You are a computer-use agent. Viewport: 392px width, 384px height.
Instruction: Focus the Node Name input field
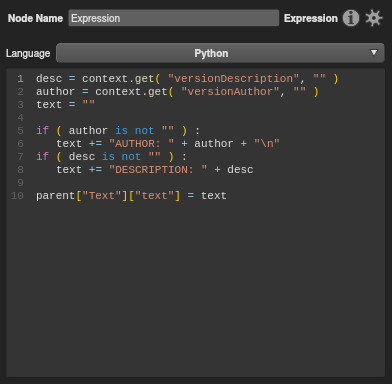click(x=174, y=18)
